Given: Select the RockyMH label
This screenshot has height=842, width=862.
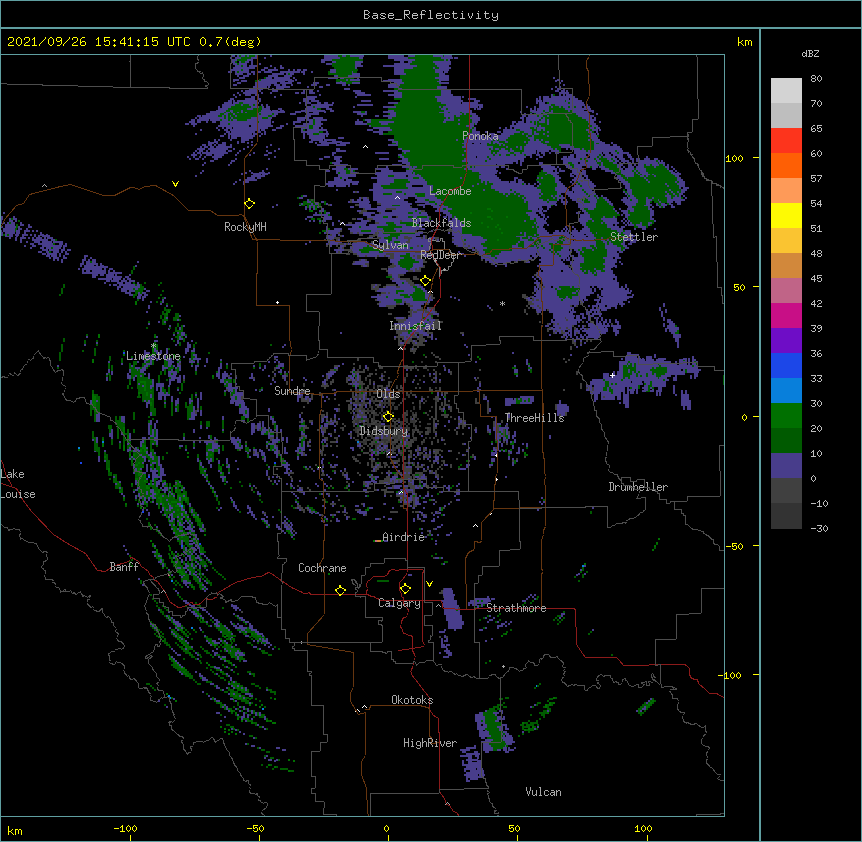Looking at the screenshot, I should click(245, 227).
